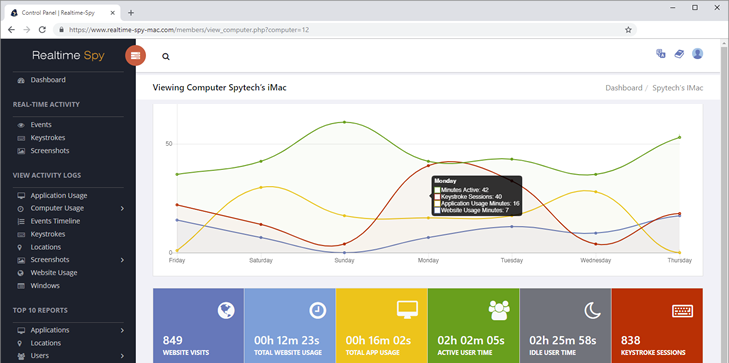Go back to the previous page
This screenshot has height=363, width=729.
click(x=11, y=30)
